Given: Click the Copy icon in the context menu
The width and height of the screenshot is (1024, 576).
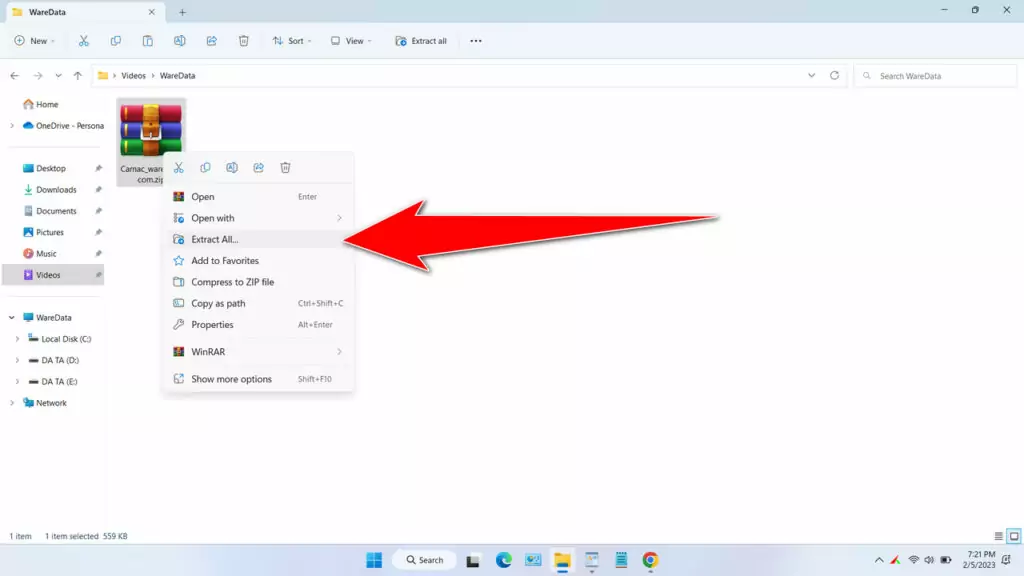Looking at the screenshot, I should click(x=205, y=168).
